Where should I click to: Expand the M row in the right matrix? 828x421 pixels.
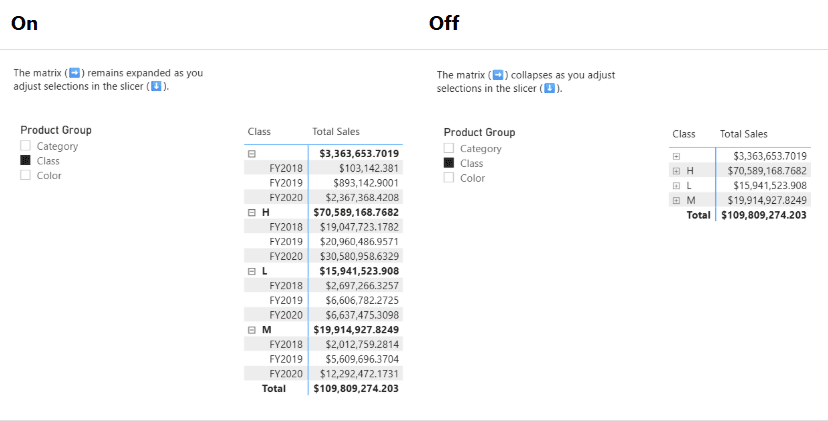(677, 201)
